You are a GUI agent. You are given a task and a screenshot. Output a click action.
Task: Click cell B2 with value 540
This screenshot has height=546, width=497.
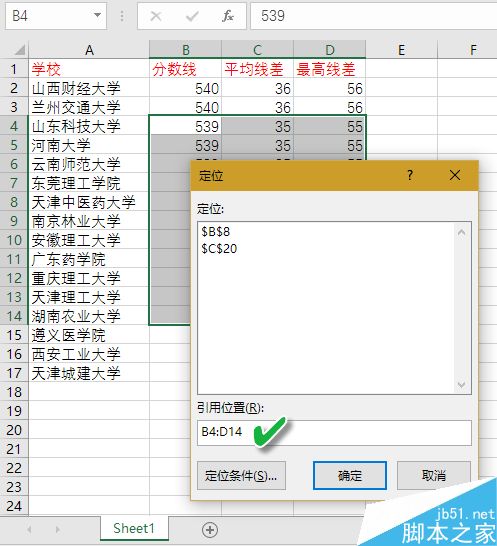[x=185, y=88]
